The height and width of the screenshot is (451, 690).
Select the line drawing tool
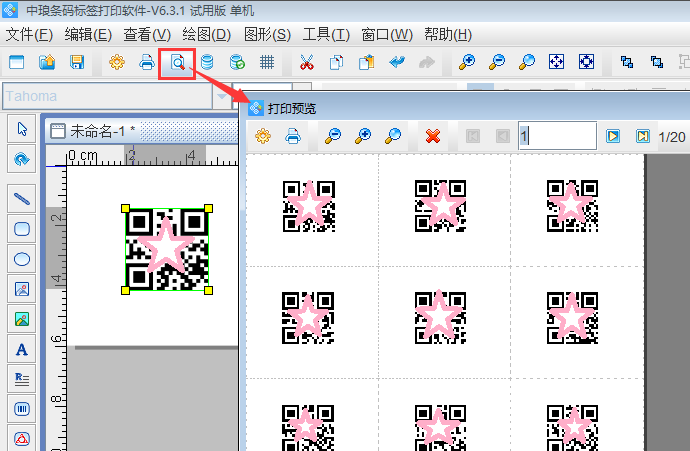22,199
